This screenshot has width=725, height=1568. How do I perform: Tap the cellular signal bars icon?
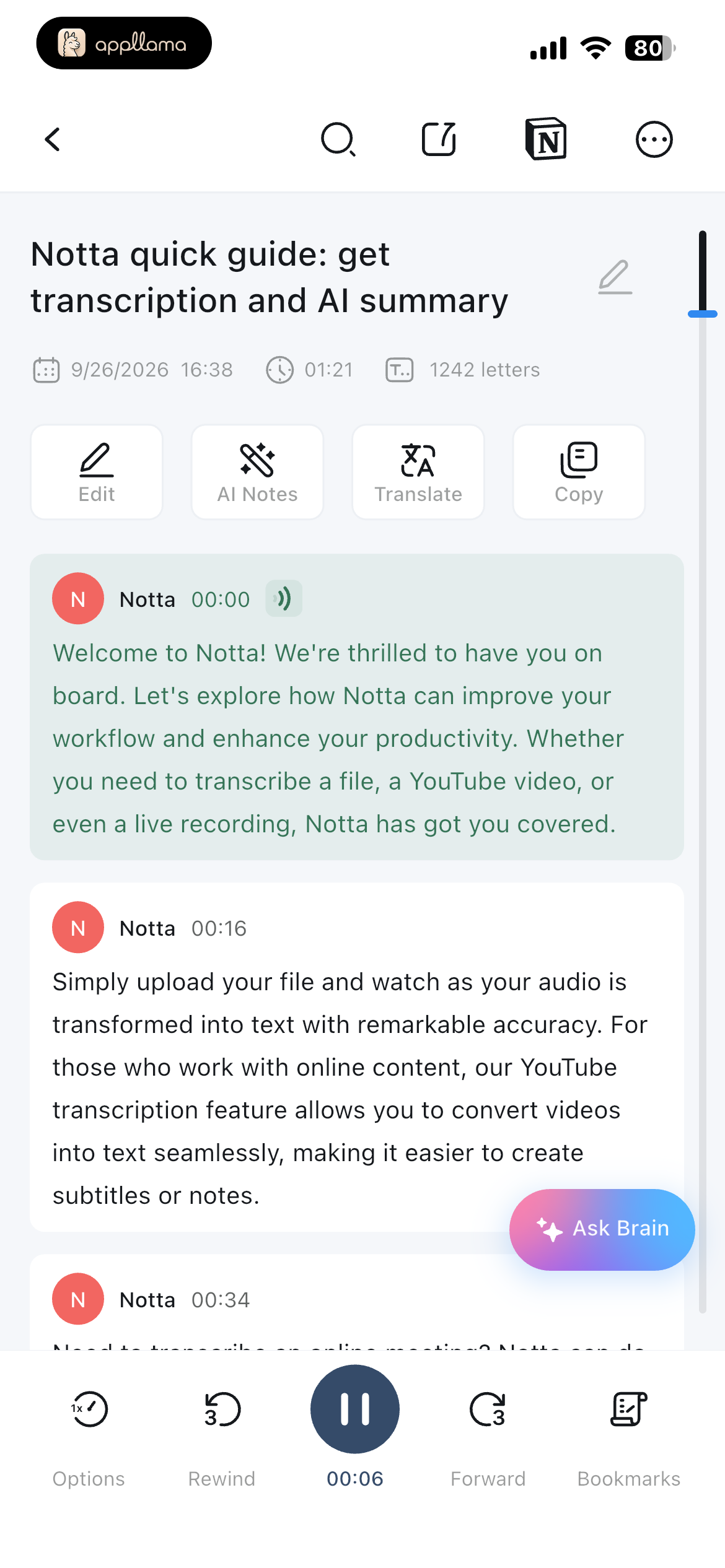click(x=548, y=48)
